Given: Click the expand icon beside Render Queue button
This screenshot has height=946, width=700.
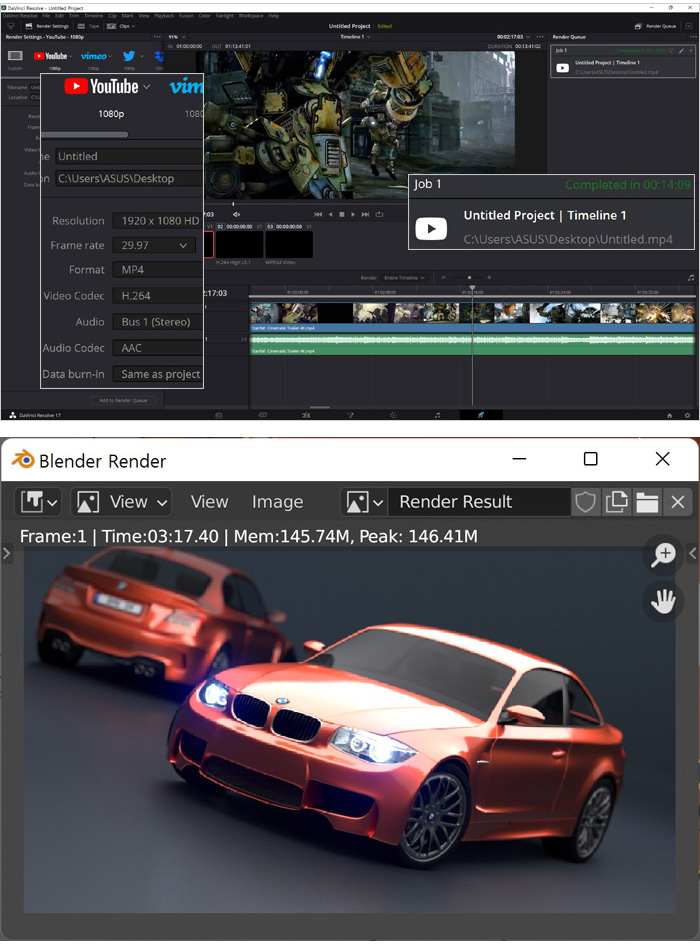Looking at the screenshot, I should coord(689,27).
